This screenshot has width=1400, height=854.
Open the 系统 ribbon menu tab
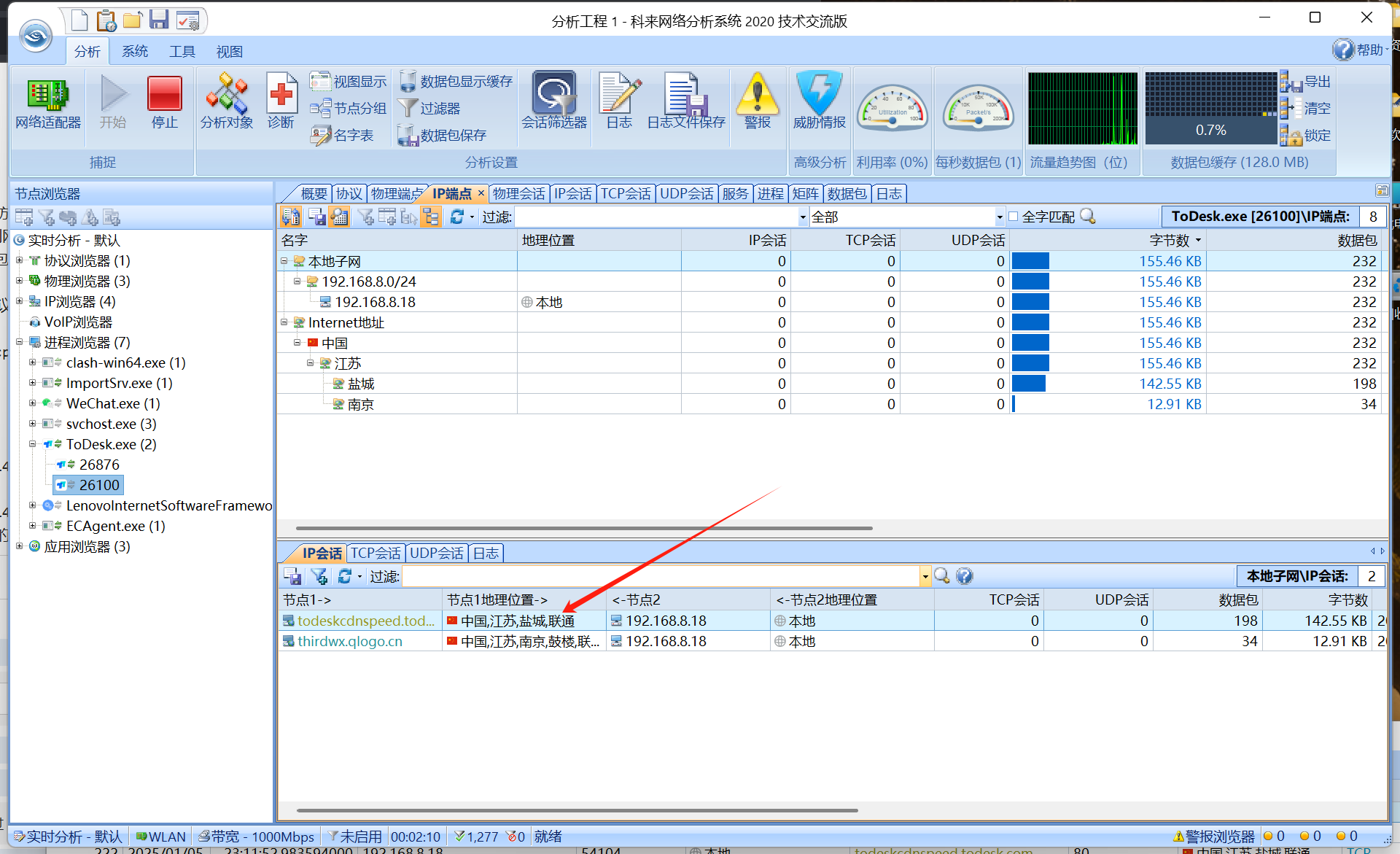135,52
